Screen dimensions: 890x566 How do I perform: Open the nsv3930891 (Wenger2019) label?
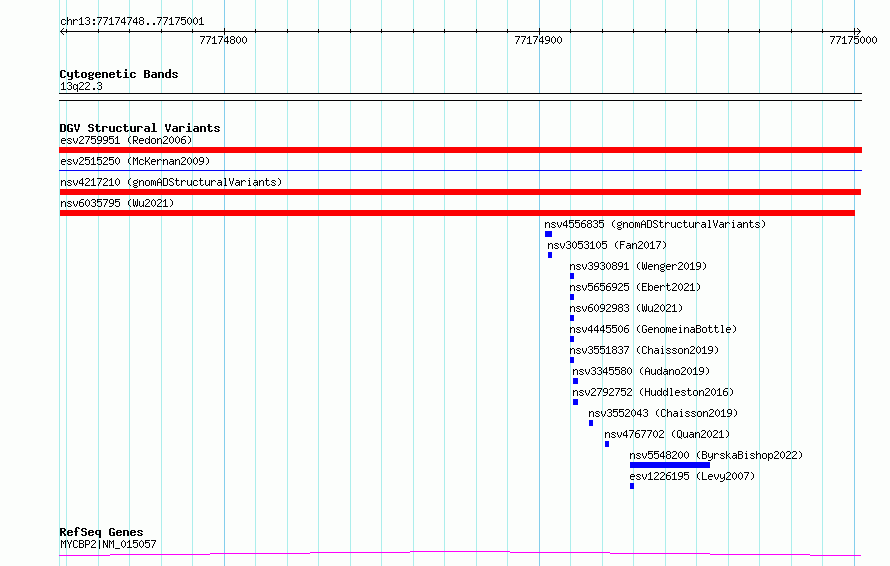(x=638, y=266)
